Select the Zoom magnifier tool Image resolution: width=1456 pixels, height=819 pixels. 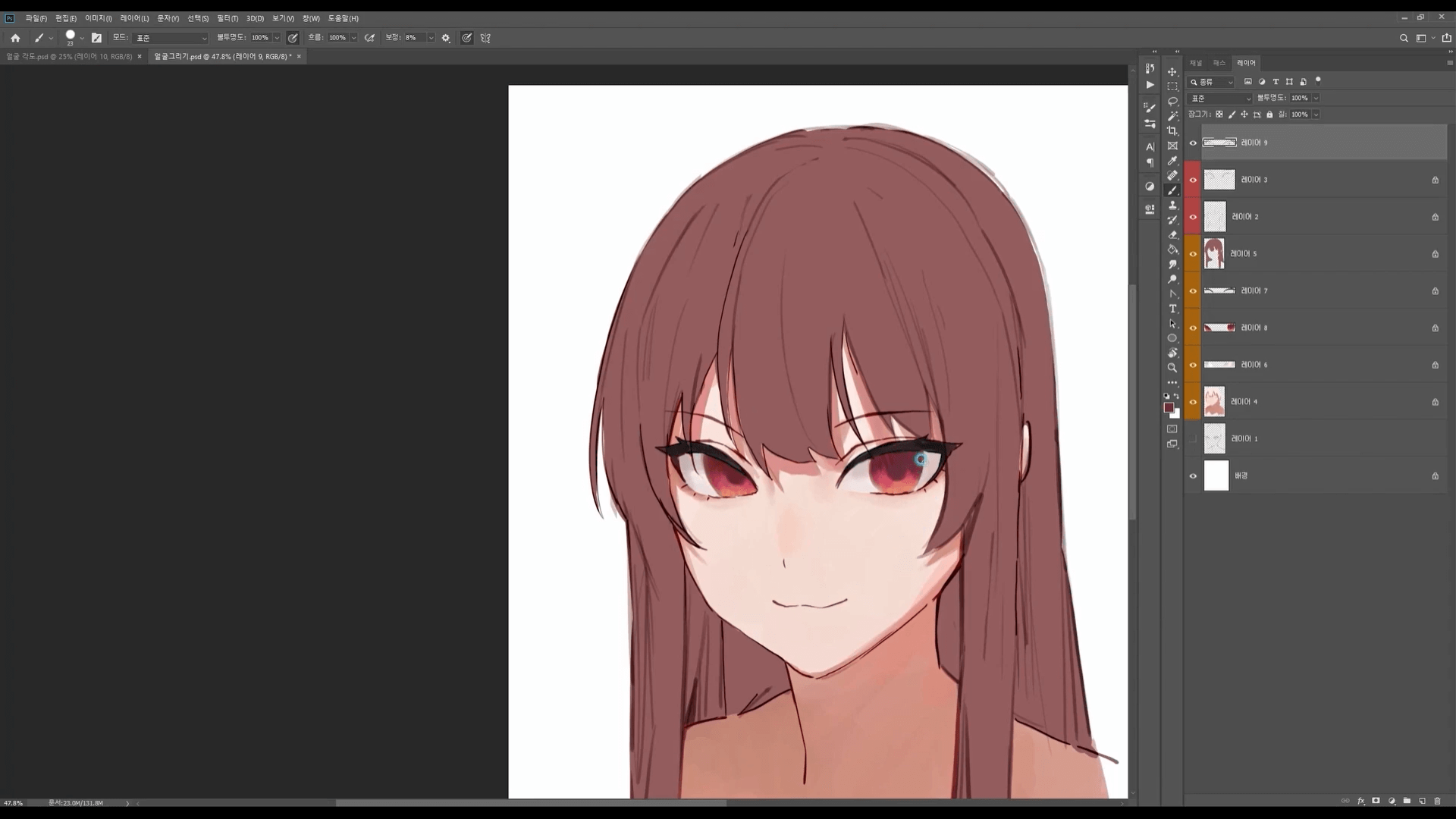tap(1172, 368)
